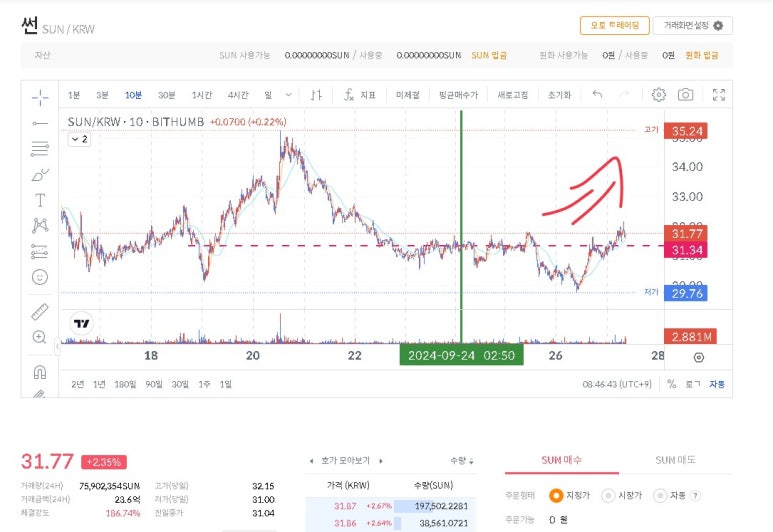The image size is (773, 532).
Task: Toggle percent scale mode
Action: tap(671, 384)
